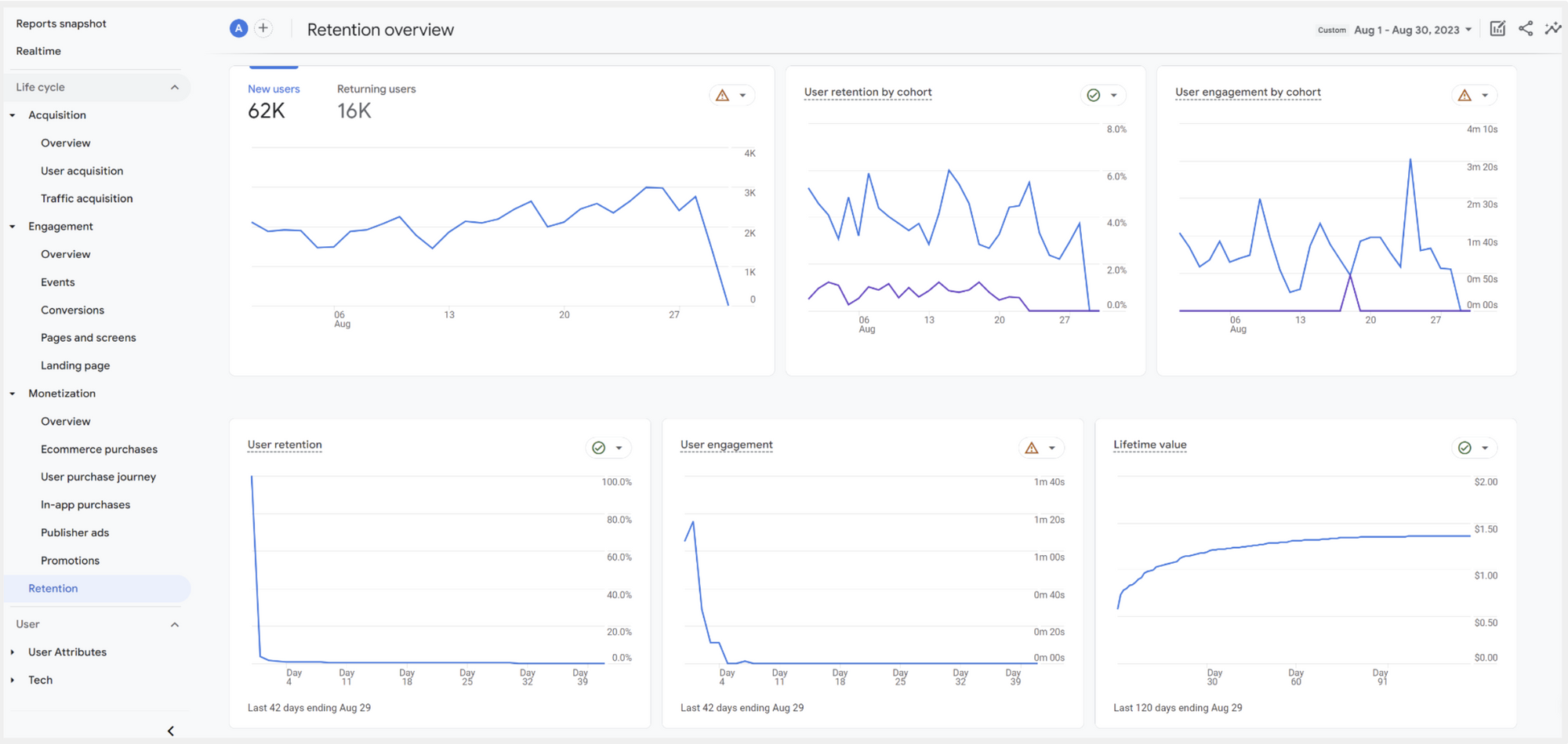Collapse the sidebar with the left chevron
Screen dimensions: 1568x744
[171, 731]
